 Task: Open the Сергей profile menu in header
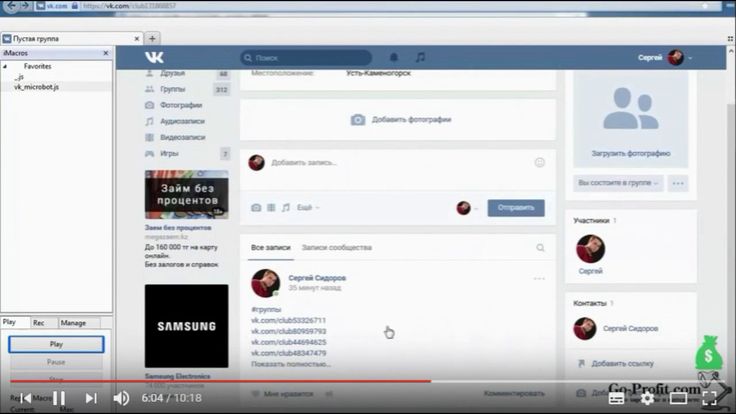(665, 57)
